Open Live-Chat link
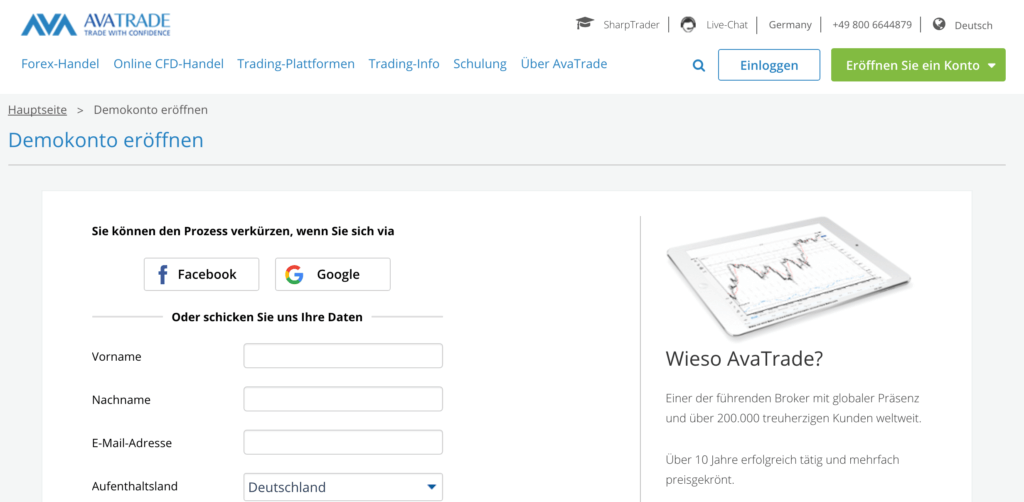The height and width of the screenshot is (502, 1024). (x=727, y=25)
